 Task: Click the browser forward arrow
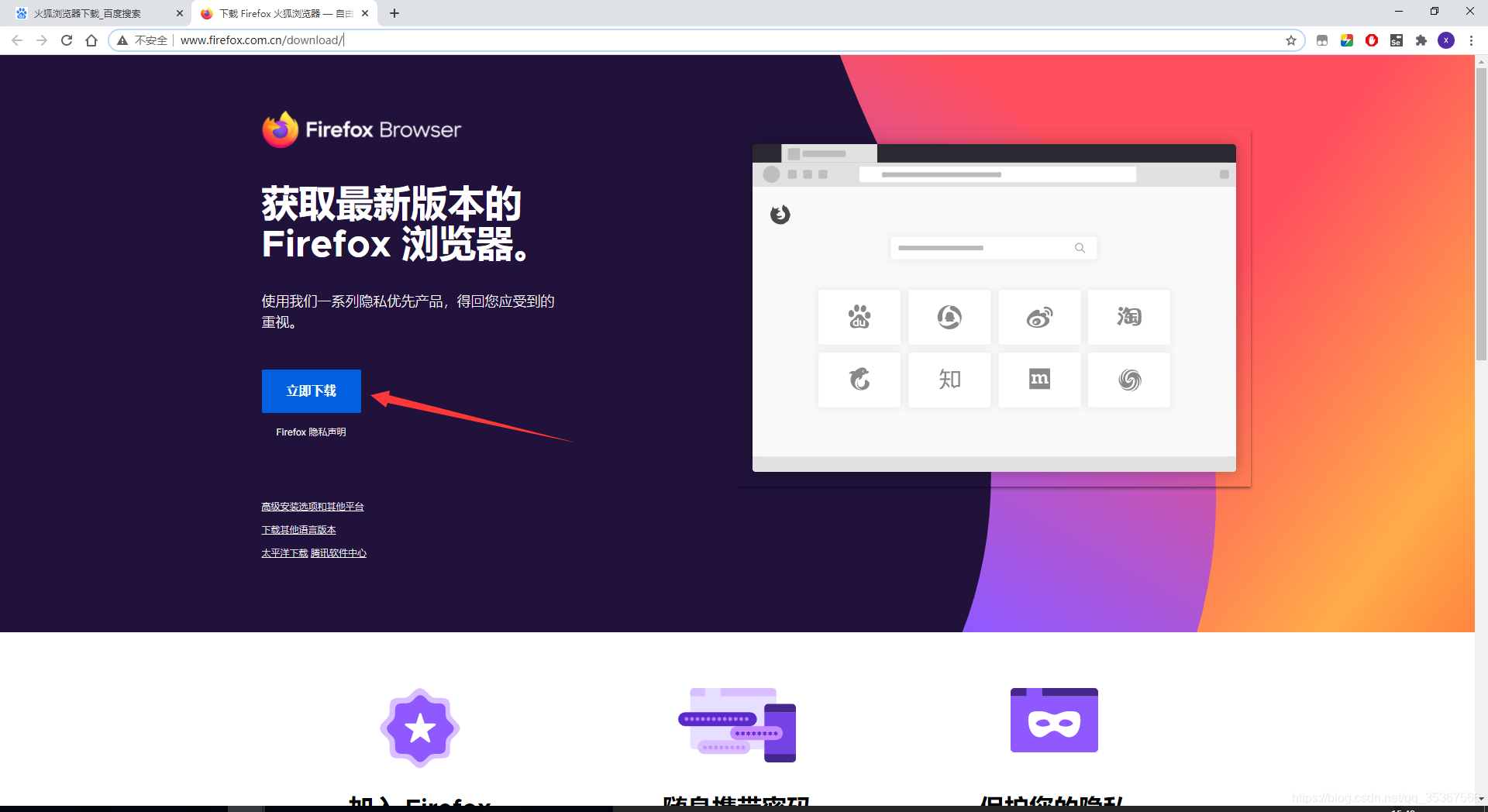click(x=42, y=40)
